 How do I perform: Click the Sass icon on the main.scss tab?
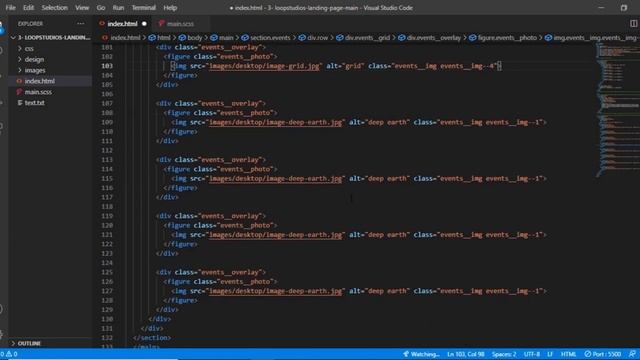[x=162, y=24]
